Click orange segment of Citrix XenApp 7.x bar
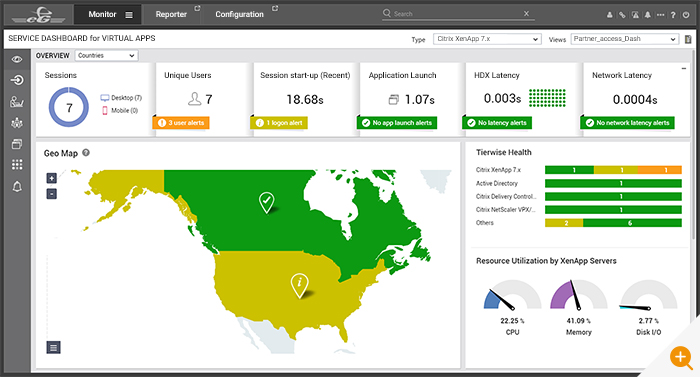 pos(660,170)
